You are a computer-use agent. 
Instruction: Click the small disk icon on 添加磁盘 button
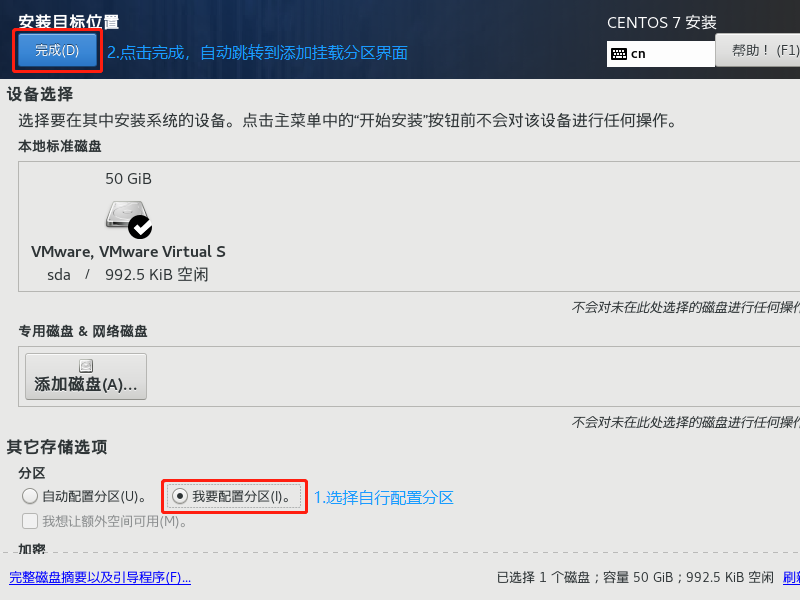pos(86,366)
